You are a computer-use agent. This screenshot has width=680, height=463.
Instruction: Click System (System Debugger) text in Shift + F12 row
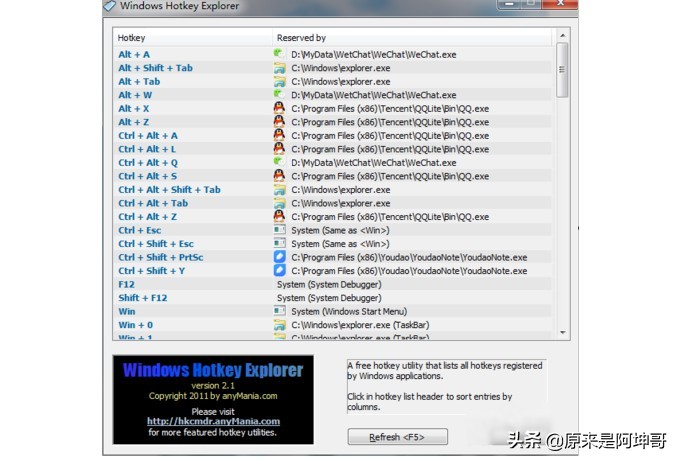[329, 298]
